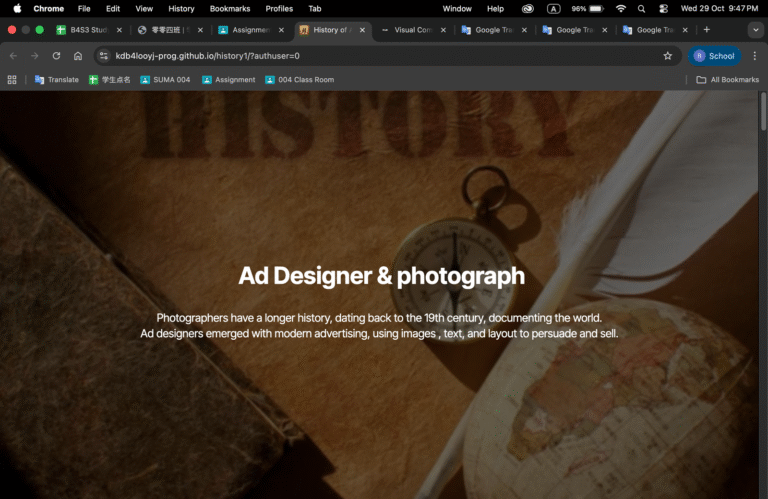This screenshot has height=499, width=768.
Task: Open the SUMA 004 bookmark
Action: (165, 79)
